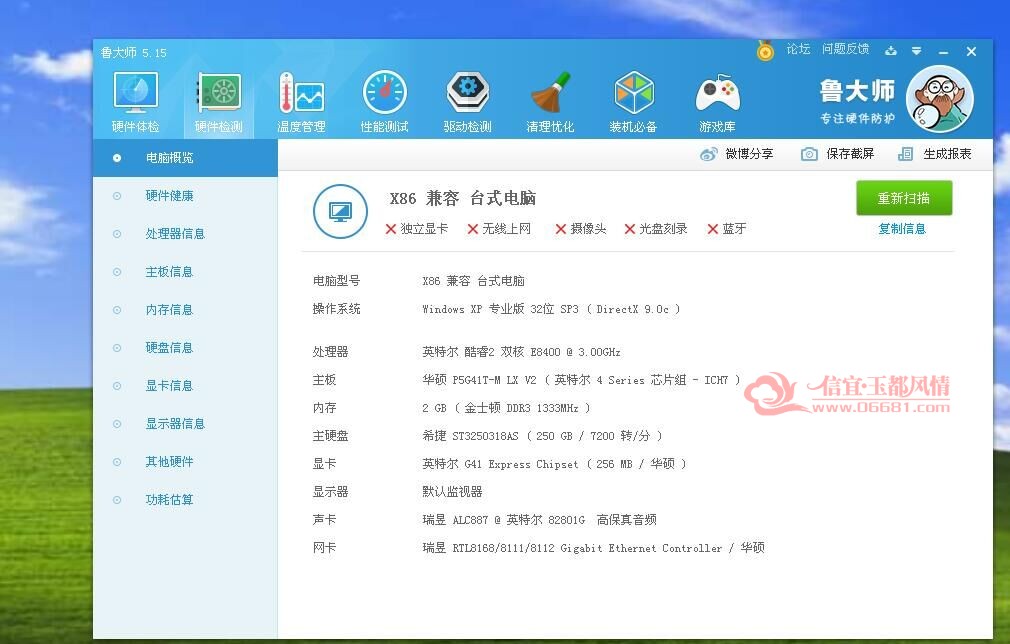Click the camera icon for 保存截屏
Image resolution: width=1010 pixels, height=644 pixels.
(809, 155)
